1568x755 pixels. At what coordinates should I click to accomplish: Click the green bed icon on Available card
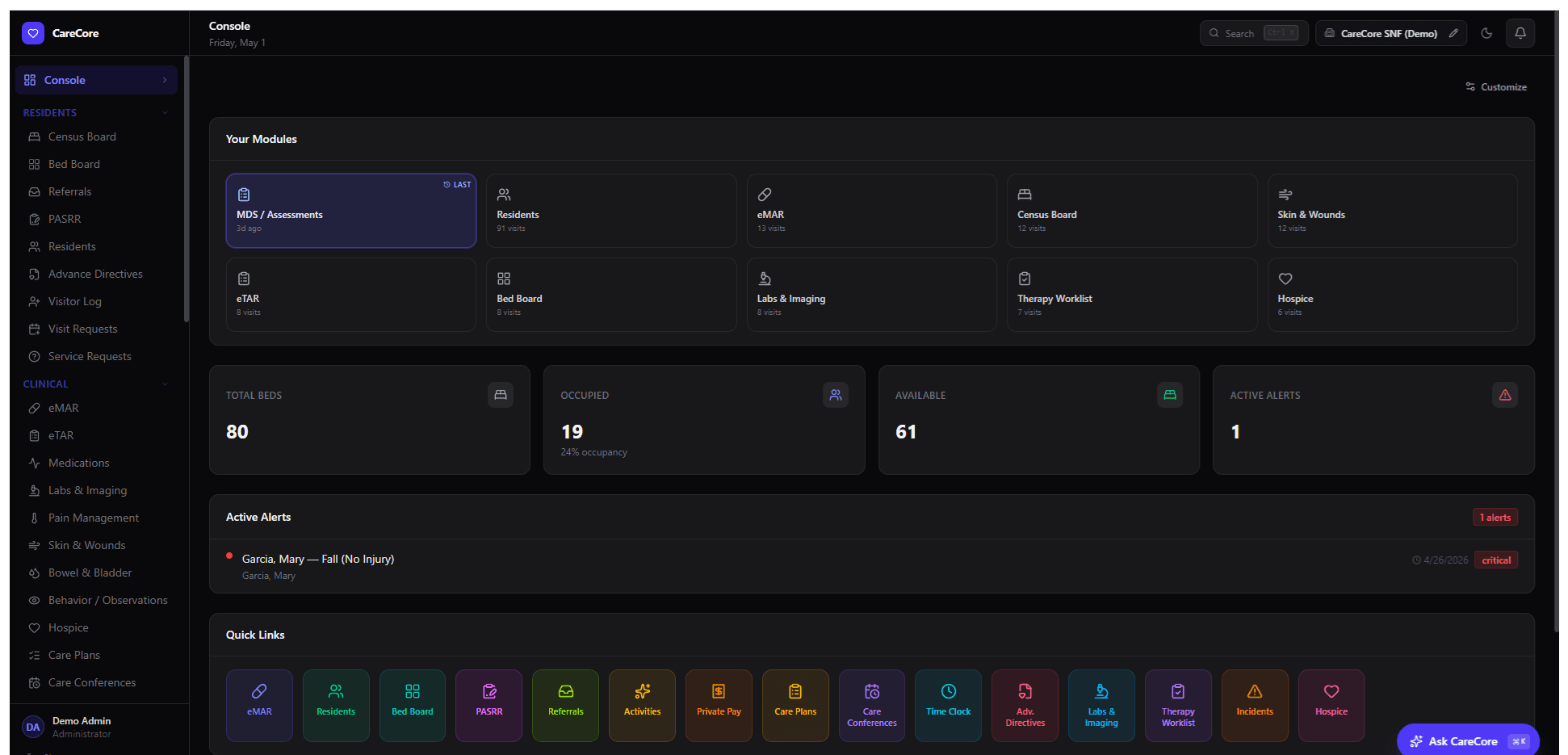pos(1170,395)
